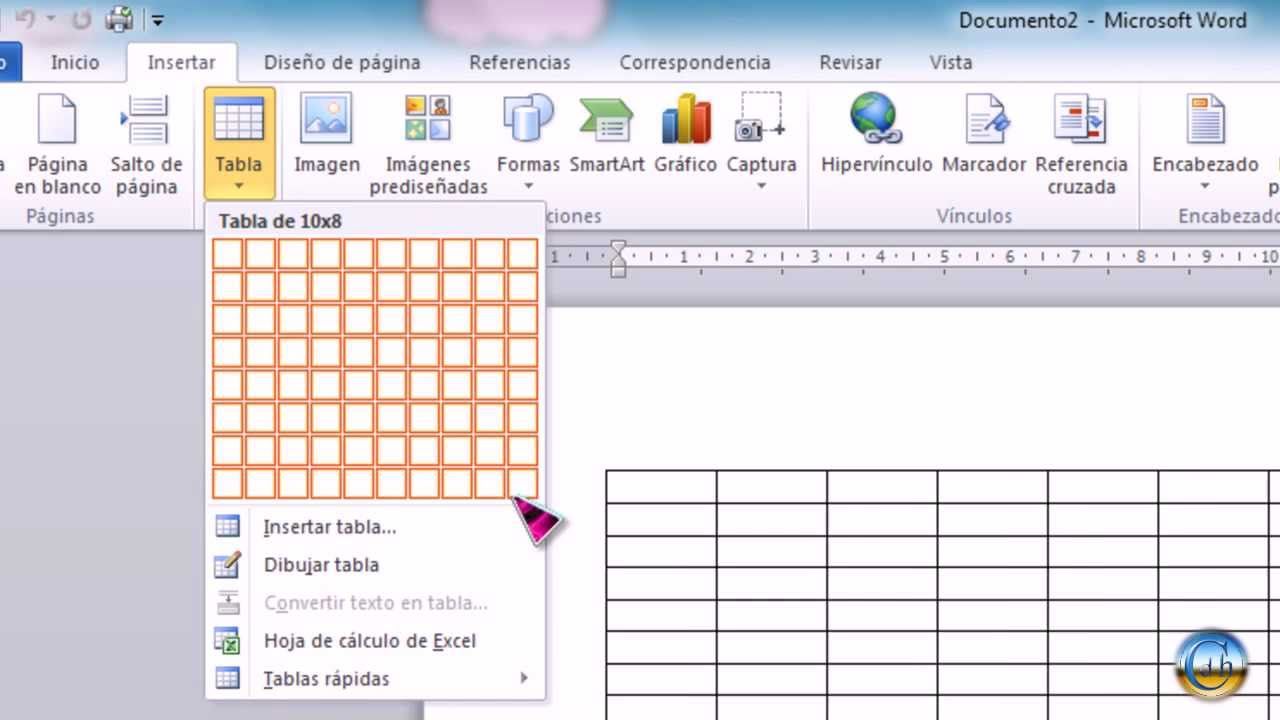Open the Vista tab
The height and width of the screenshot is (720, 1280).
pos(950,62)
